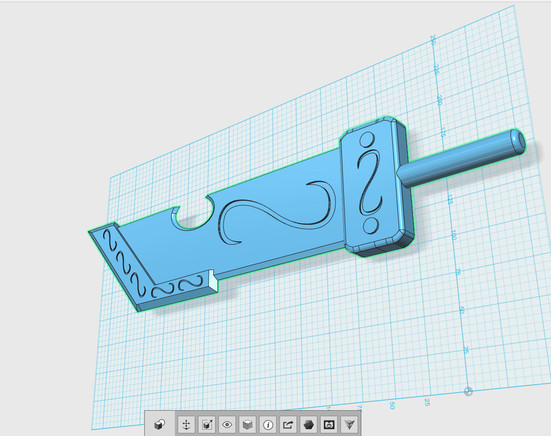Image resolution: width=551 pixels, height=436 pixels.
Task: Select the cylindrical sword handle
Action: click(x=464, y=157)
